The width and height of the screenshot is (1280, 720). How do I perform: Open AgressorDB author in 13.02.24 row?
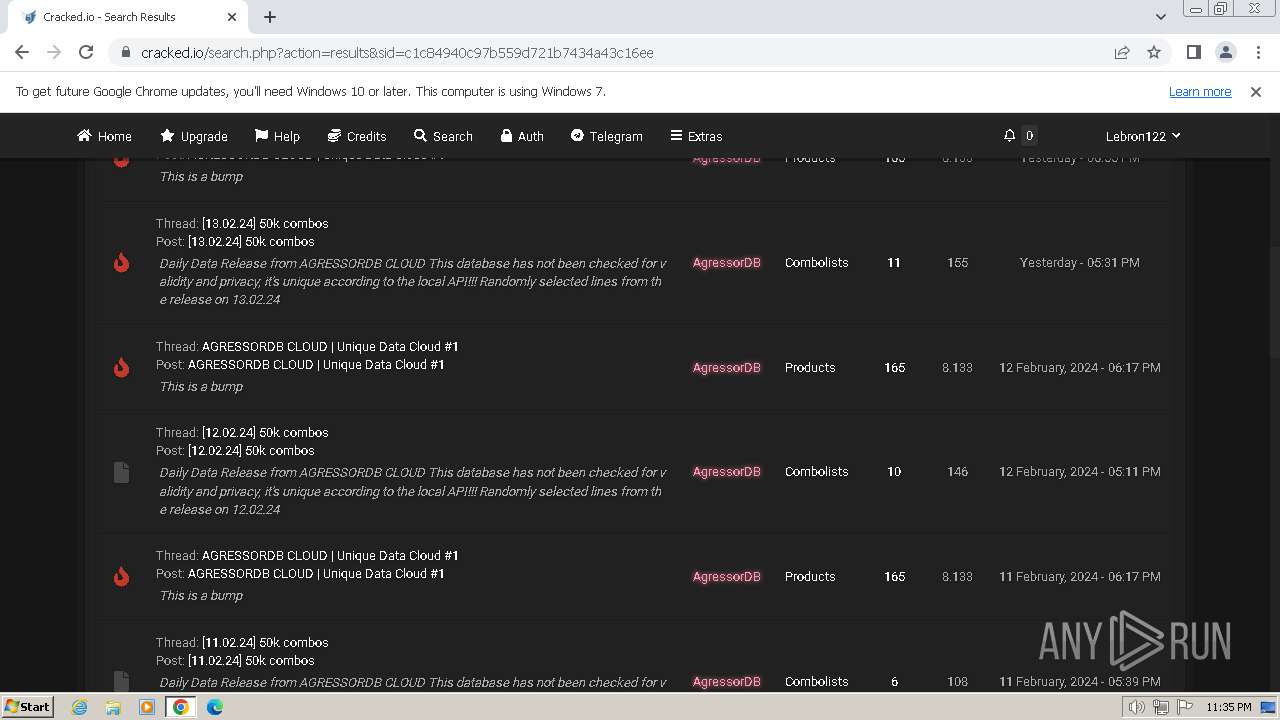tap(727, 262)
